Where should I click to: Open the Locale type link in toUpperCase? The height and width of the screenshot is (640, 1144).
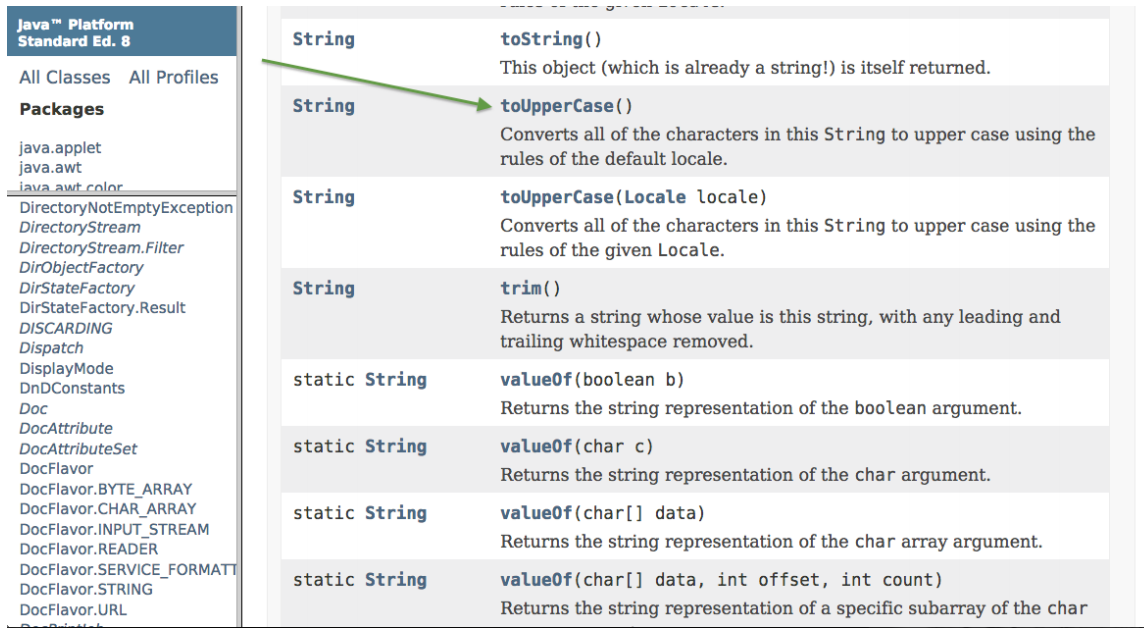[x=655, y=197]
